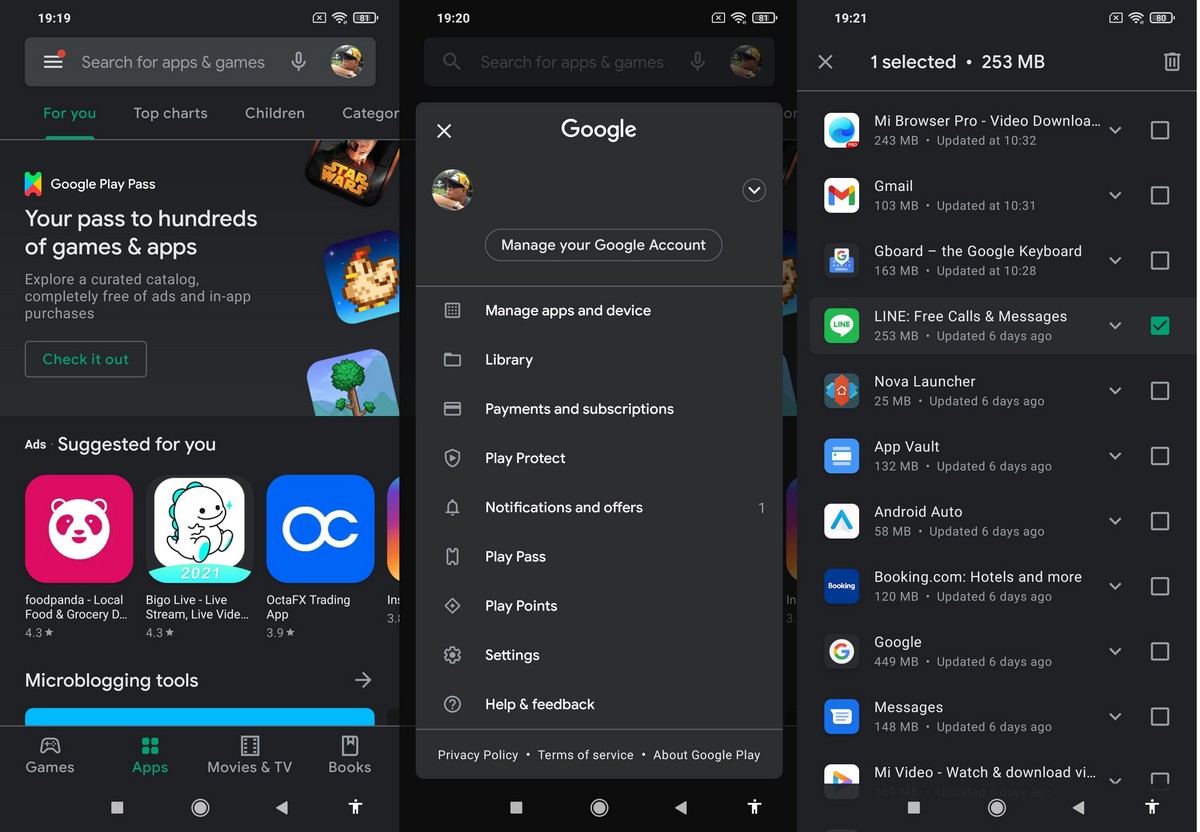The image size is (1200, 832).
Task: Open voice search with the microphone icon
Action: [x=299, y=62]
